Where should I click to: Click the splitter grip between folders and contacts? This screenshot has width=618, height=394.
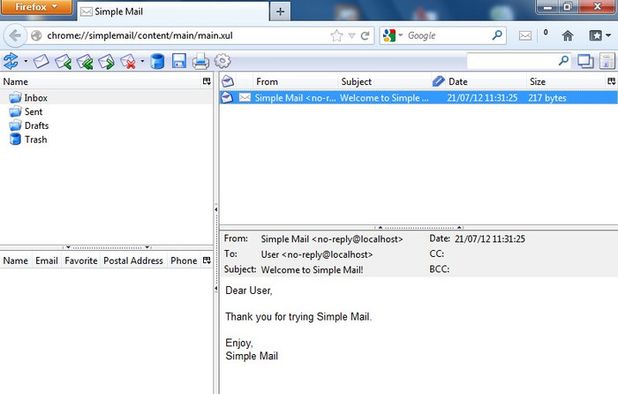pyautogui.click(x=107, y=247)
